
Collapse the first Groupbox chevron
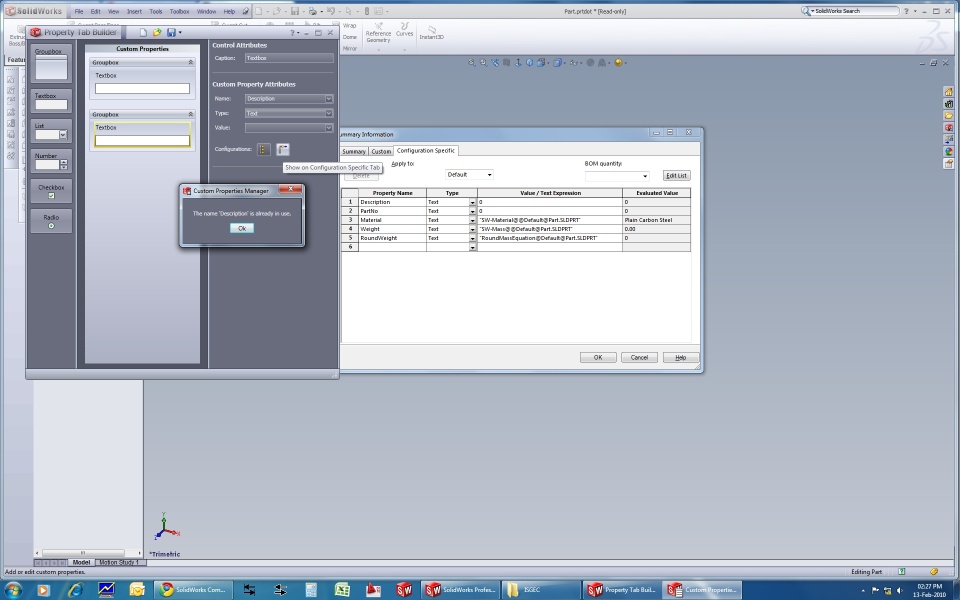(x=190, y=62)
